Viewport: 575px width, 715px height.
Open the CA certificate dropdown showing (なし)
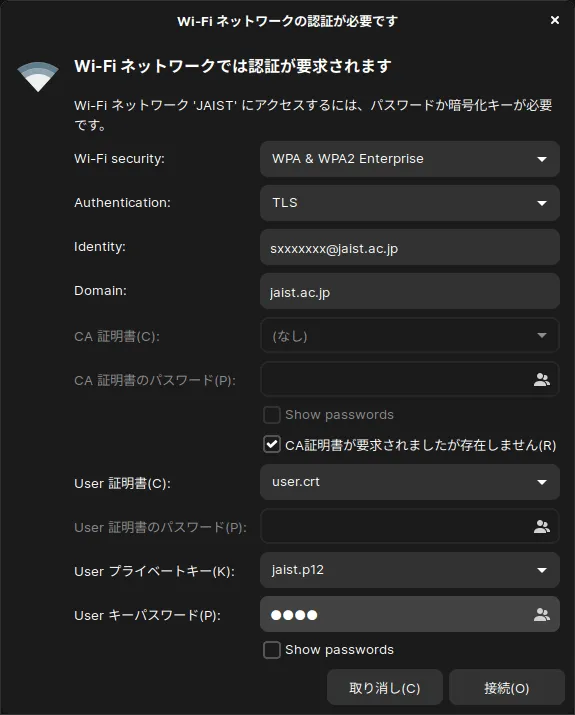(x=409, y=336)
